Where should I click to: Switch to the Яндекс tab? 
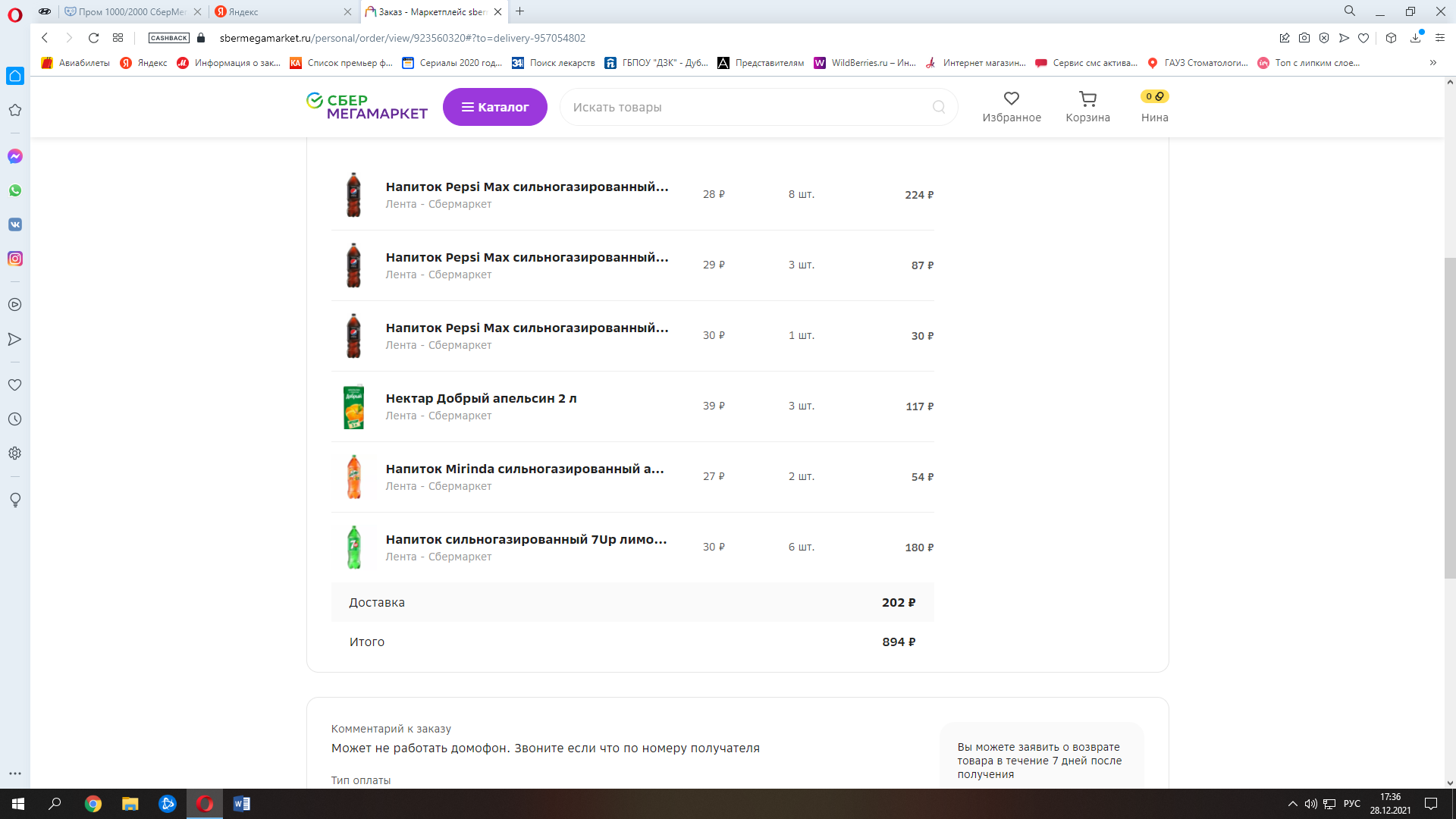click(x=282, y=11)
